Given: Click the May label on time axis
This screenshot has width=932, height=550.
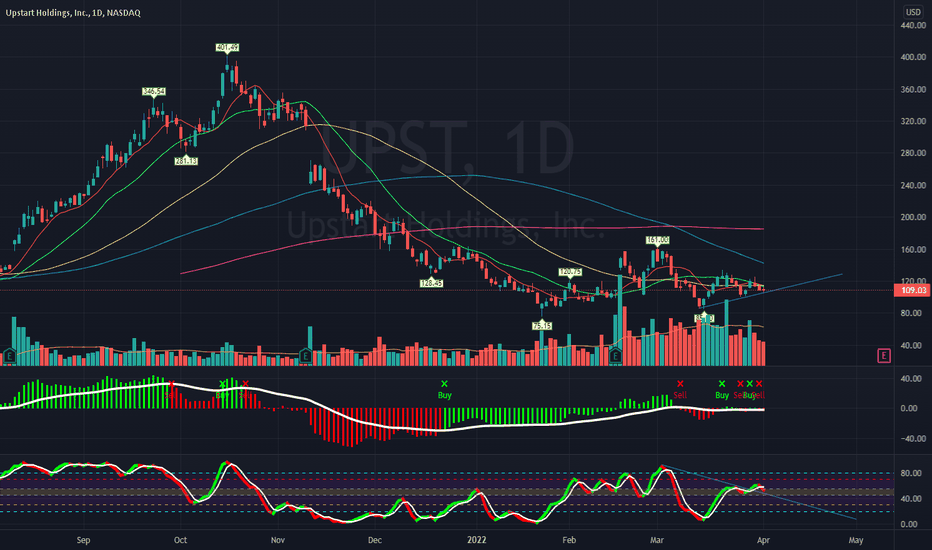Looking at the screenshot, I should click(x=856, y=540).
